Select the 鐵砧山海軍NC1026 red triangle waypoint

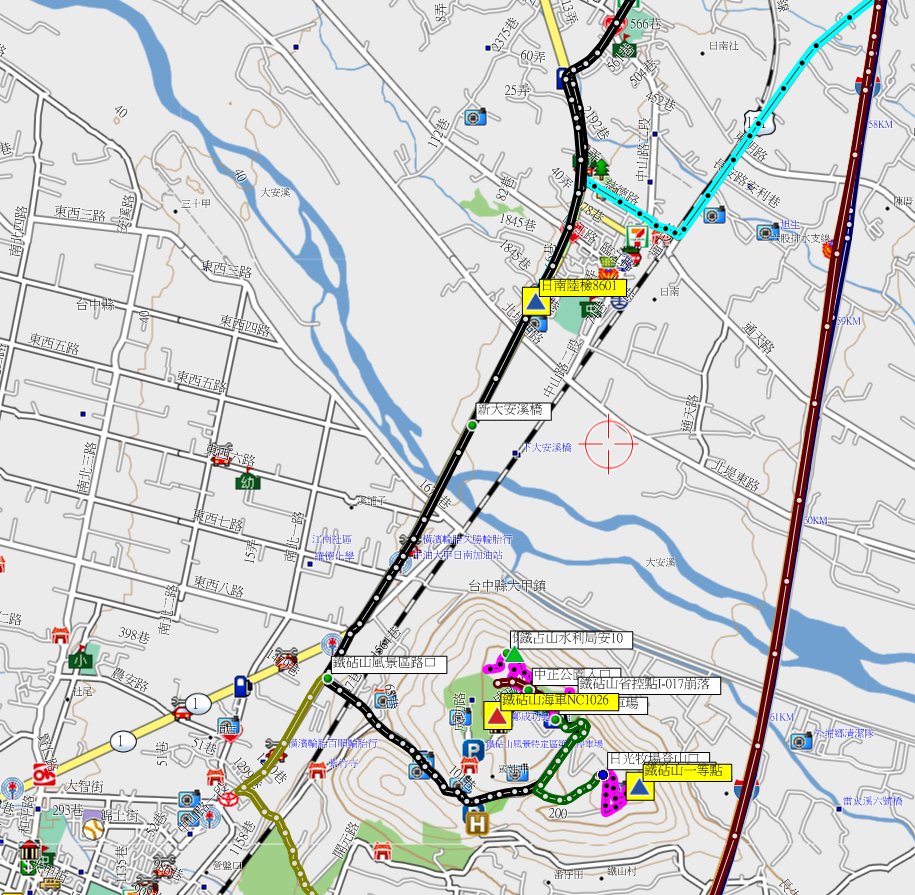496,716
